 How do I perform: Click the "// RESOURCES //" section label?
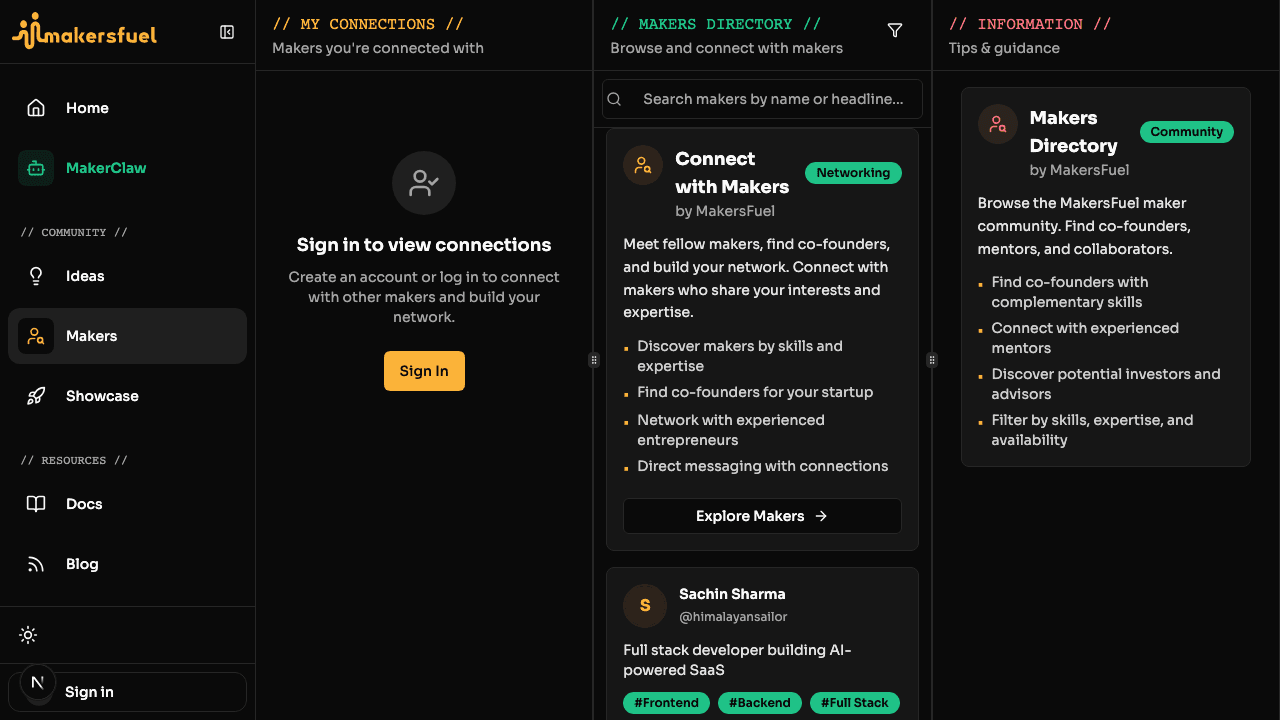tap(74, 460)
